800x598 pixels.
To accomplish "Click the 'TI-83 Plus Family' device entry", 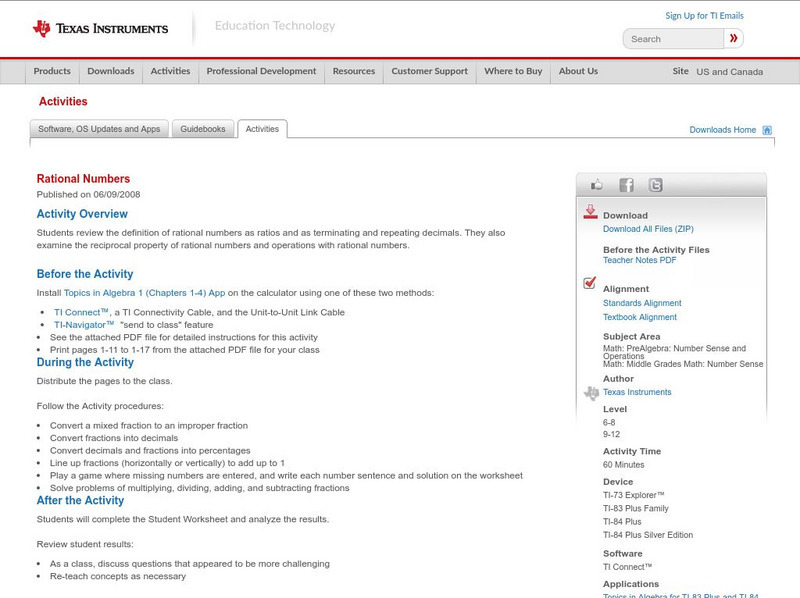I will pos(636,508).
